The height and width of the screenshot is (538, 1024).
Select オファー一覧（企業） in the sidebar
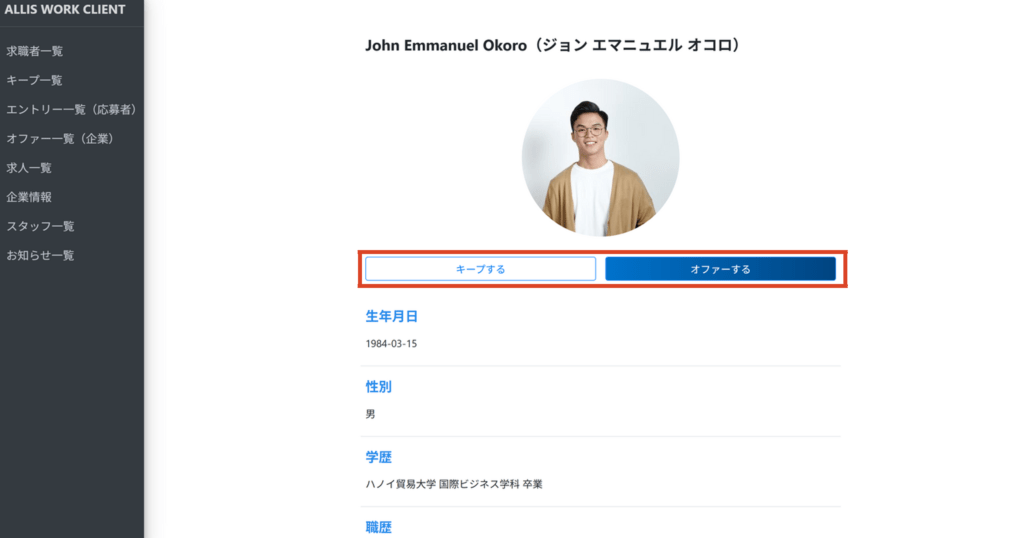(58, 138)
